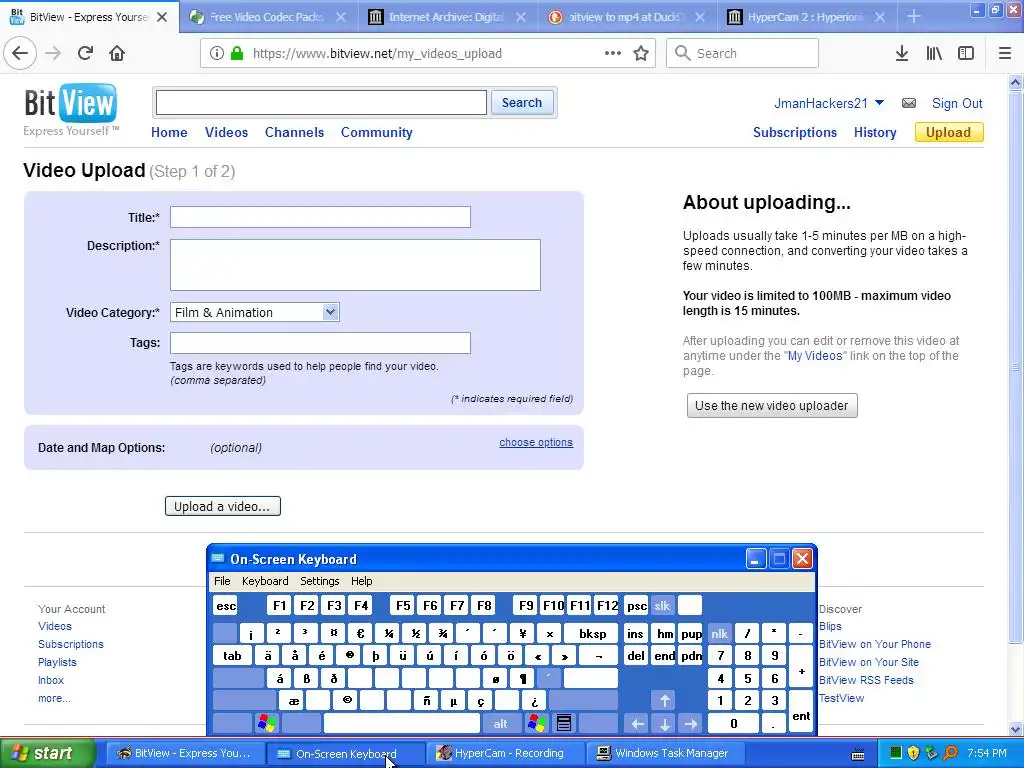Click the bksp key on On-Screen Keyboard
The width and height of the screenshot is (1024, 768).
click(592, 633)
